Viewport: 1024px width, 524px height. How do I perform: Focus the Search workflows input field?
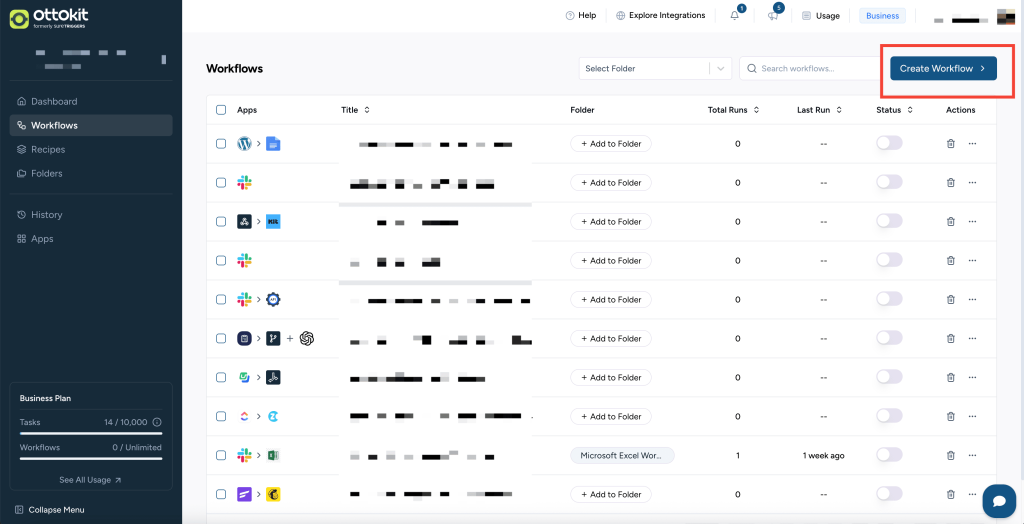(810, 69)
